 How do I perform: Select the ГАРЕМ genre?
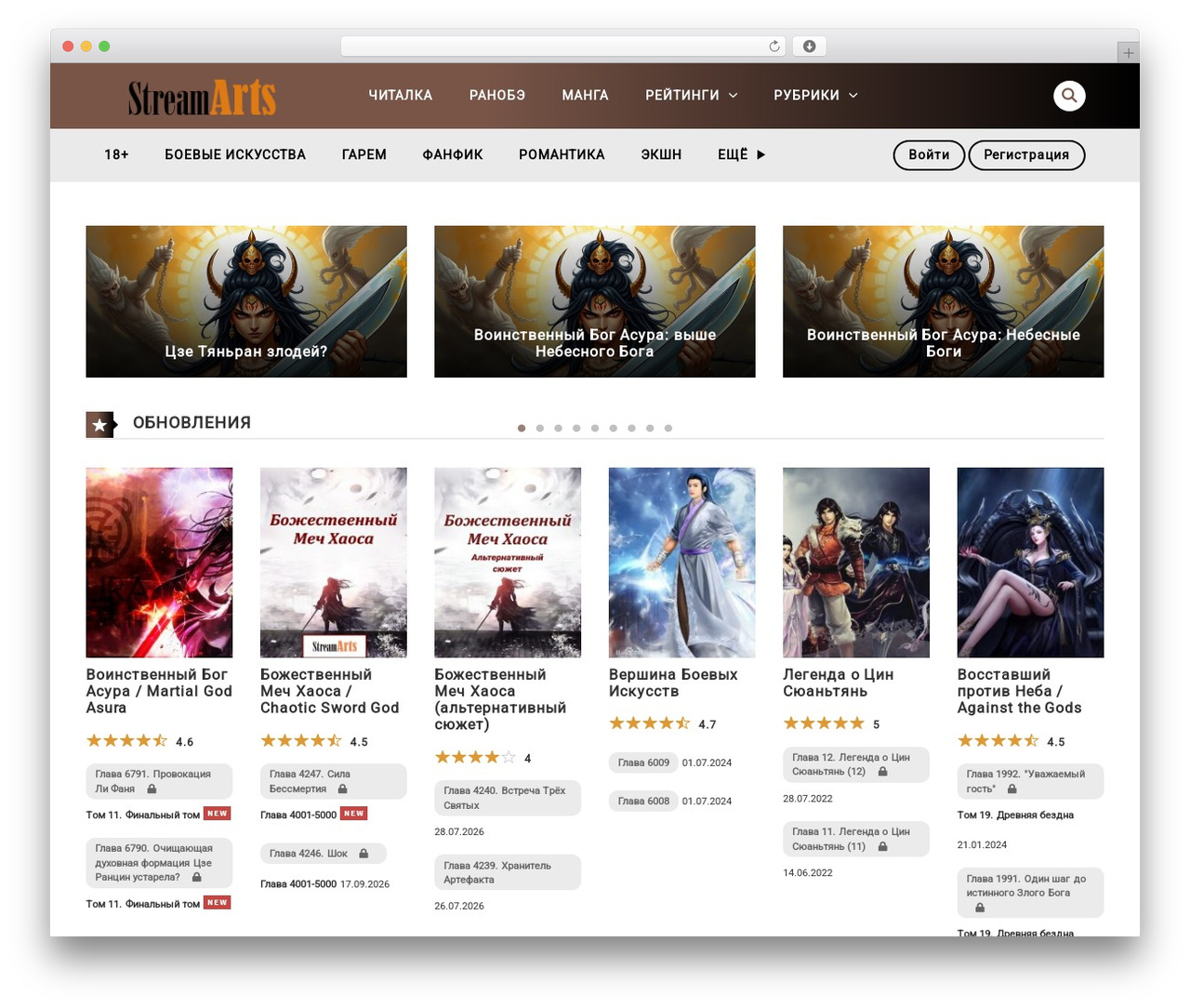pos(364,154)
